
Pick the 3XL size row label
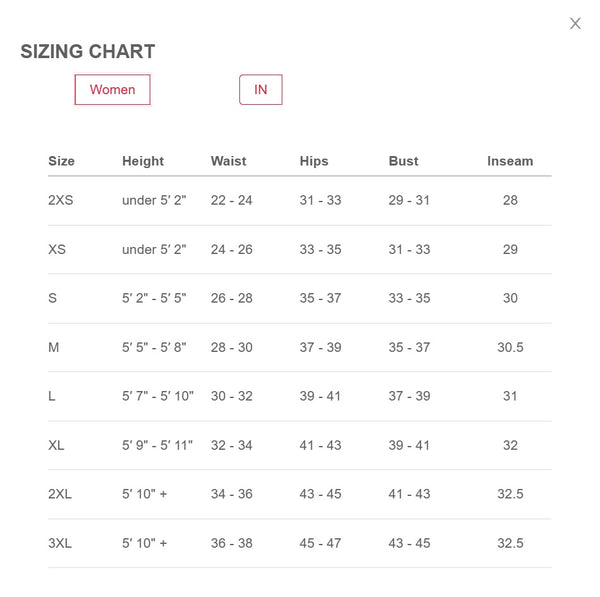coord(61,543)
